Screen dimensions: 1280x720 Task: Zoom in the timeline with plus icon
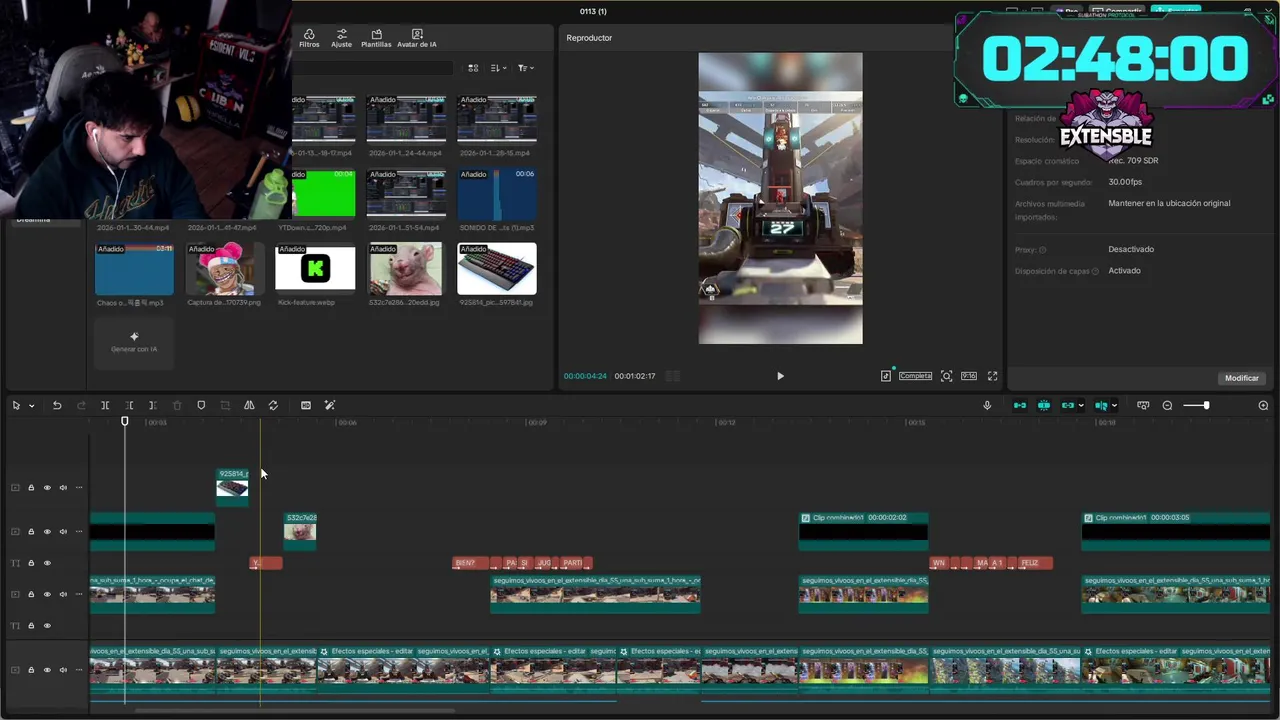(x=1263, y=405)
